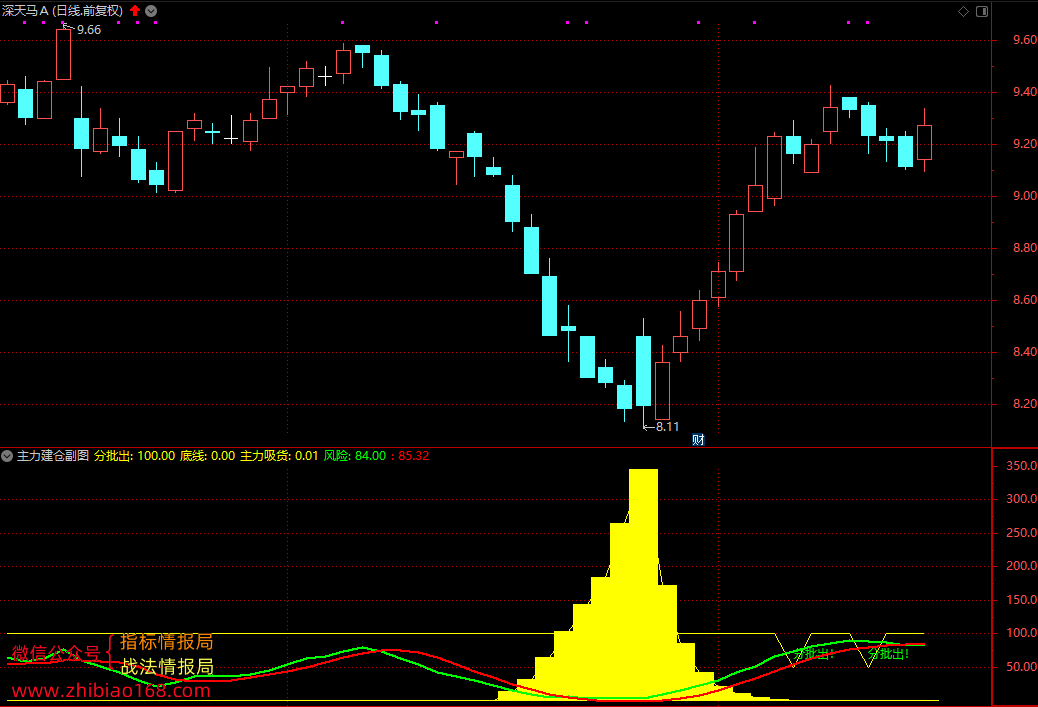Toggle the side panel icon at top right

click(982, 11)
